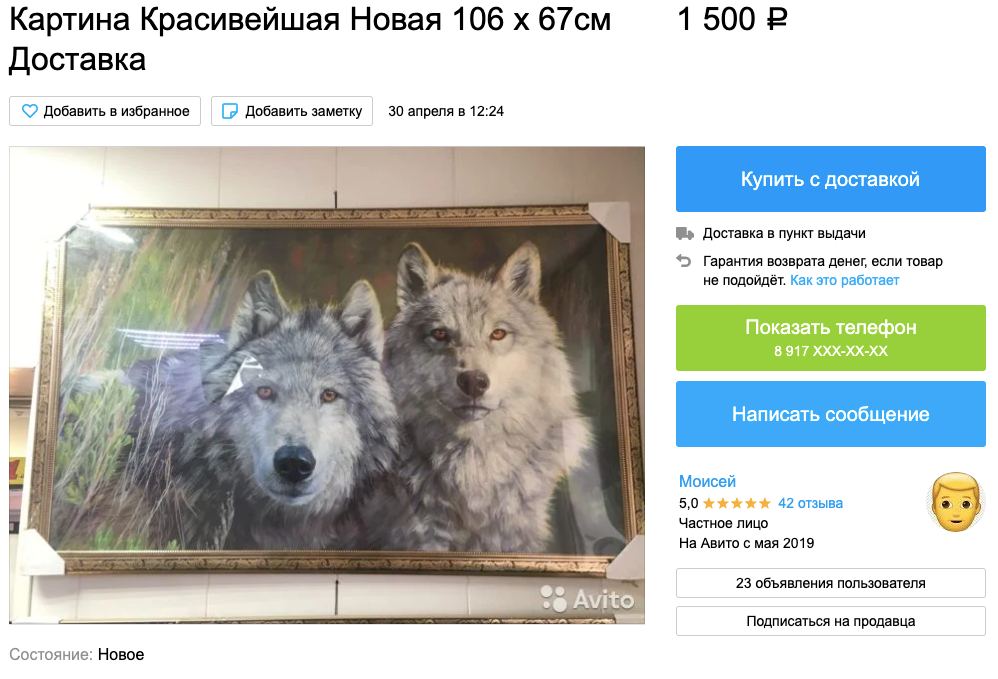
Task: Show 23 объявления пользователя
Action: [x=831, y=583]
